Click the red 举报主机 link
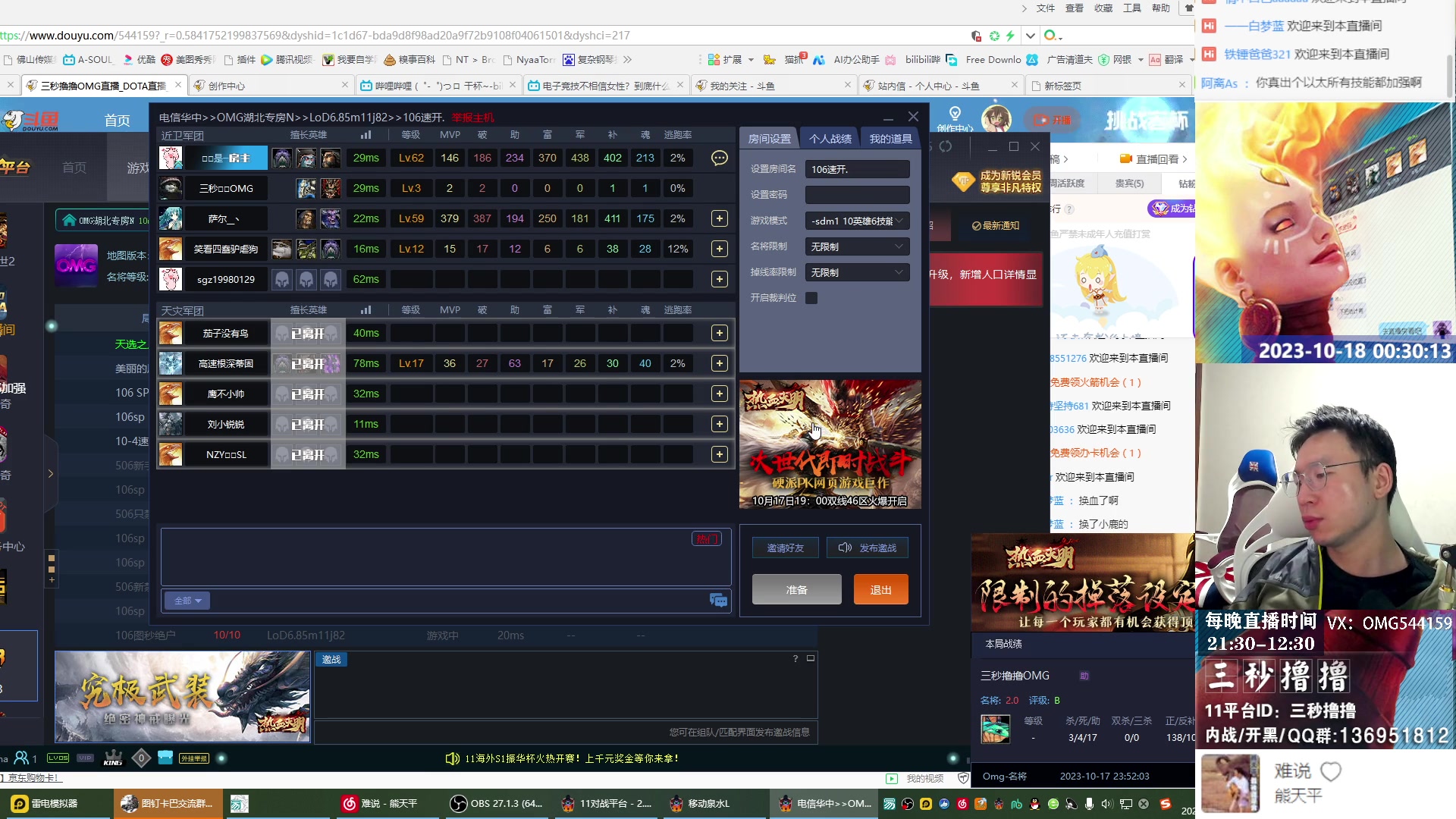 [x=473, y=118]
